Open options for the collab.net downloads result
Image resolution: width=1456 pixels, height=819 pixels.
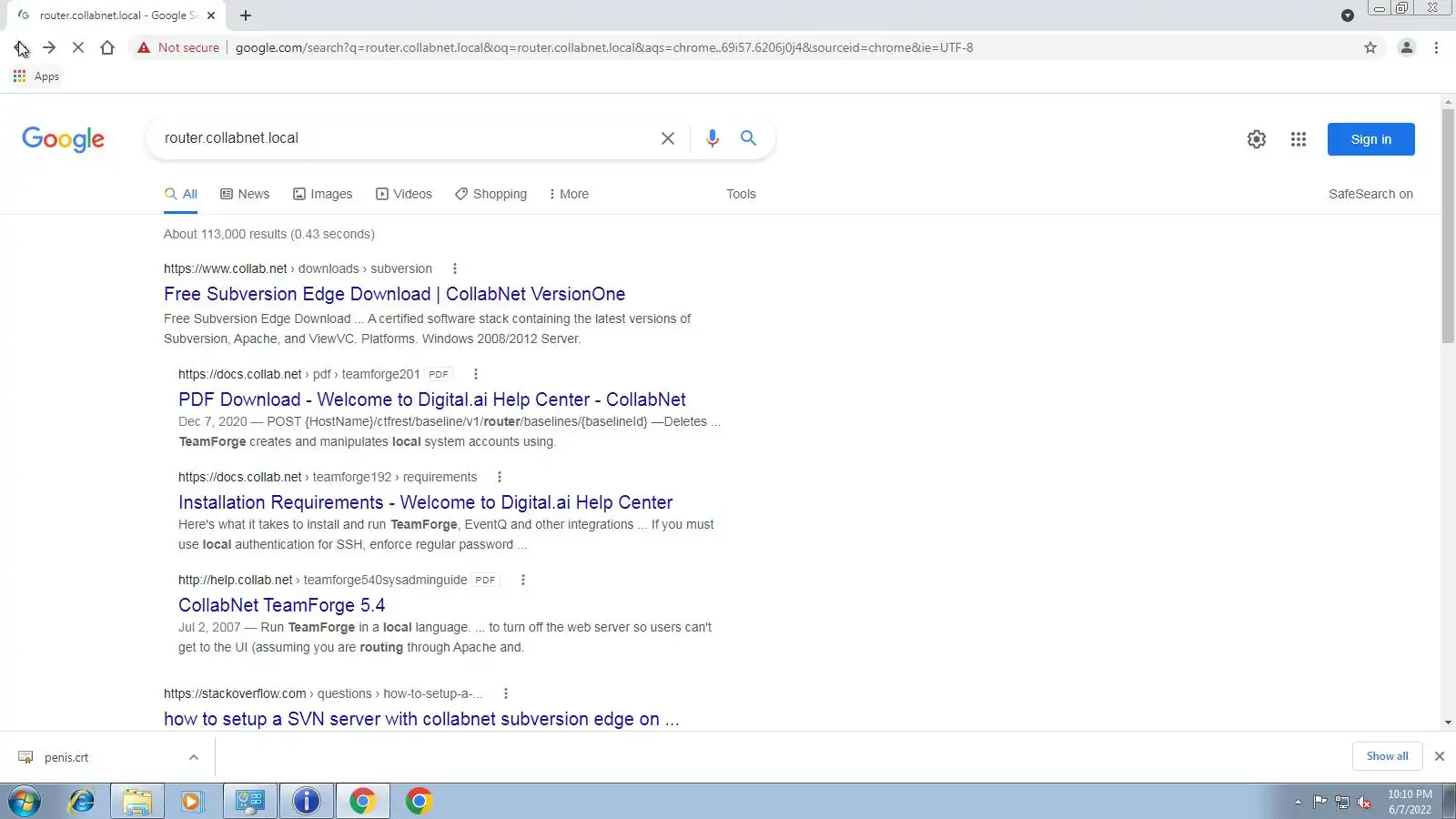(x=455, y=268)
